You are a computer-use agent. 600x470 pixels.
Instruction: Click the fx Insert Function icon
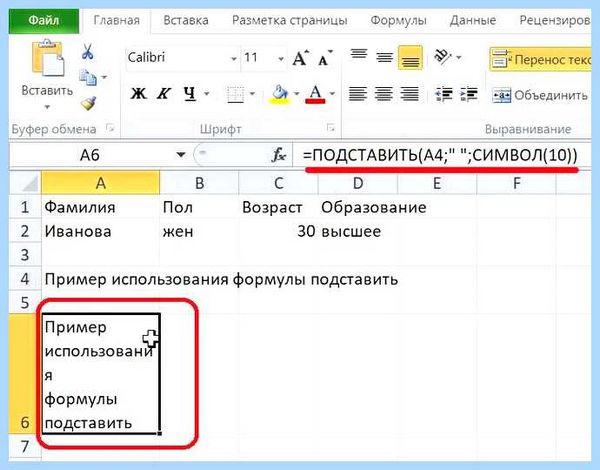pyautogui.click(x=279, y=155)
